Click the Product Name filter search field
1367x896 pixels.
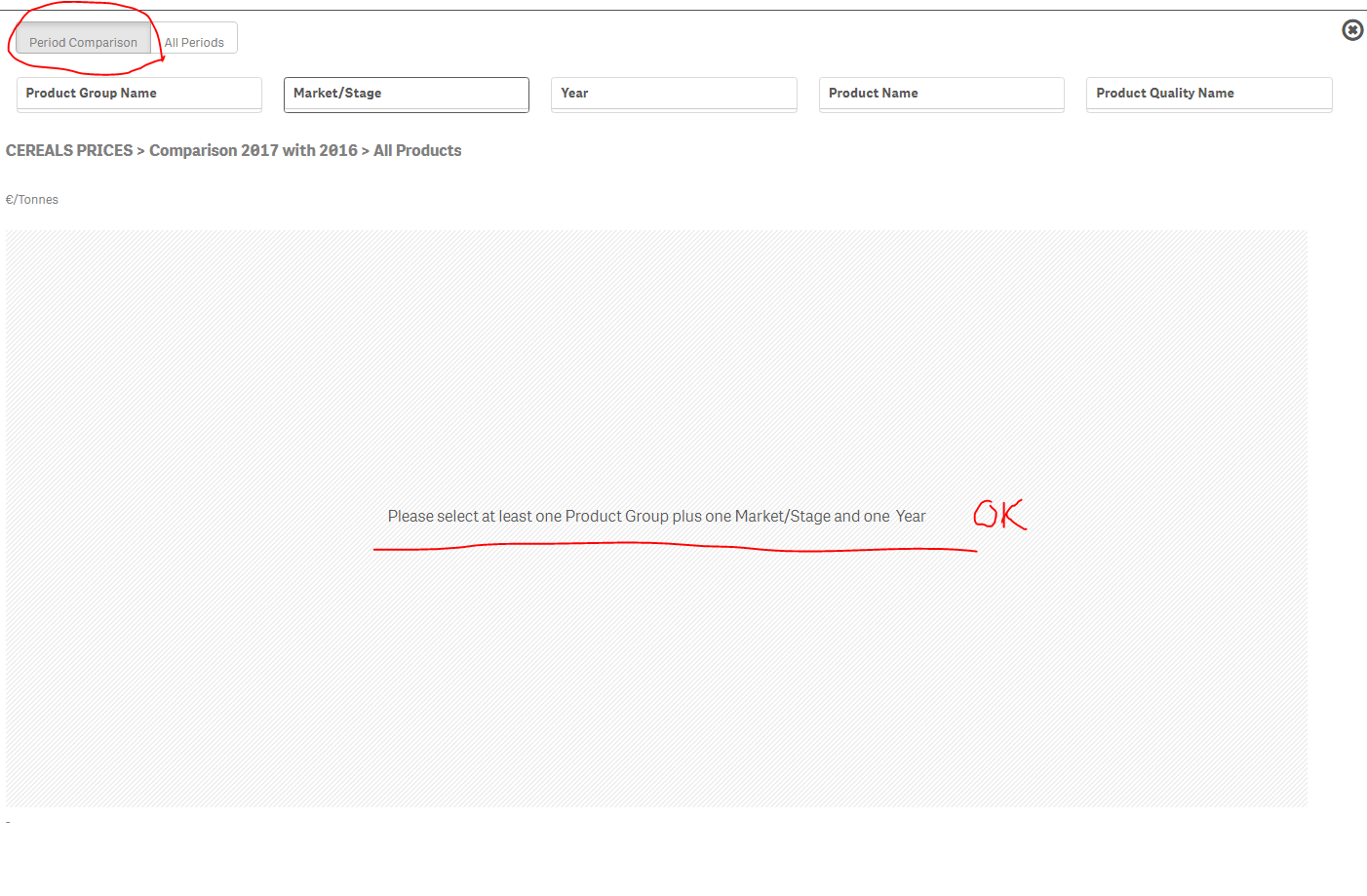(941, 94)
